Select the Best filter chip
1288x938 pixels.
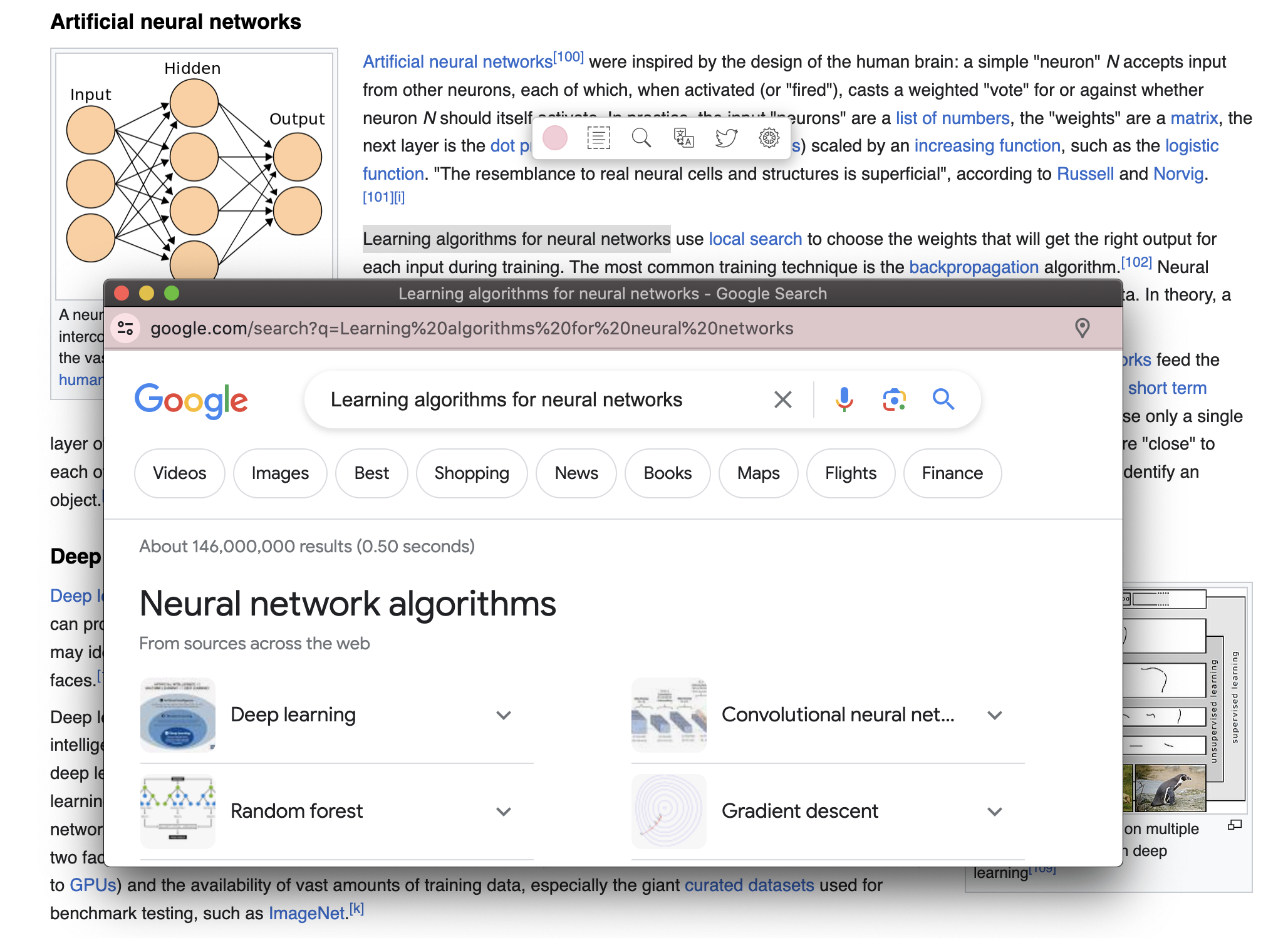coord(371,473)
